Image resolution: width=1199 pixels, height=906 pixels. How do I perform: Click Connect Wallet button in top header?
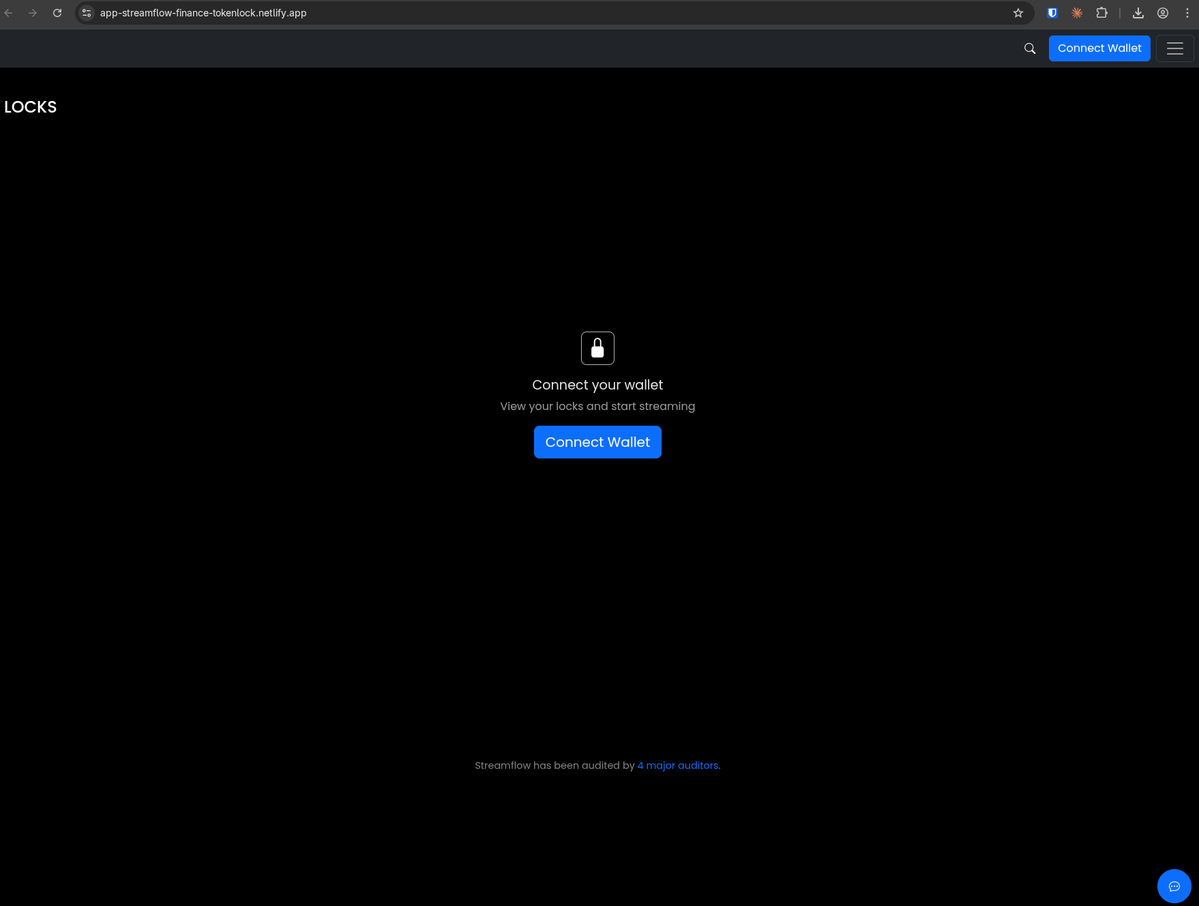tap(1099, 48)
